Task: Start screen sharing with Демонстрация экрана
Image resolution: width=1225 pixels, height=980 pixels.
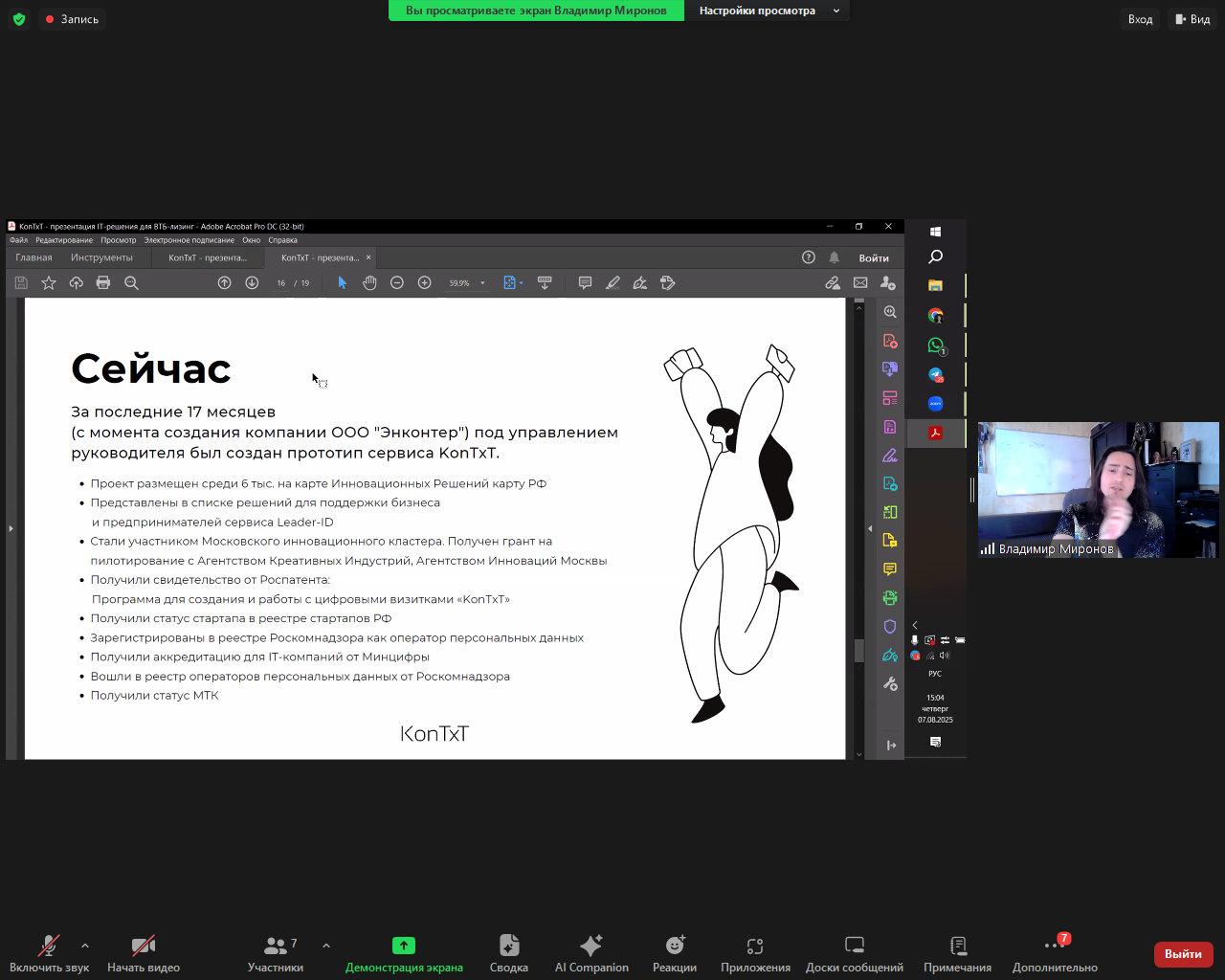Action: [x=404, y=953]
